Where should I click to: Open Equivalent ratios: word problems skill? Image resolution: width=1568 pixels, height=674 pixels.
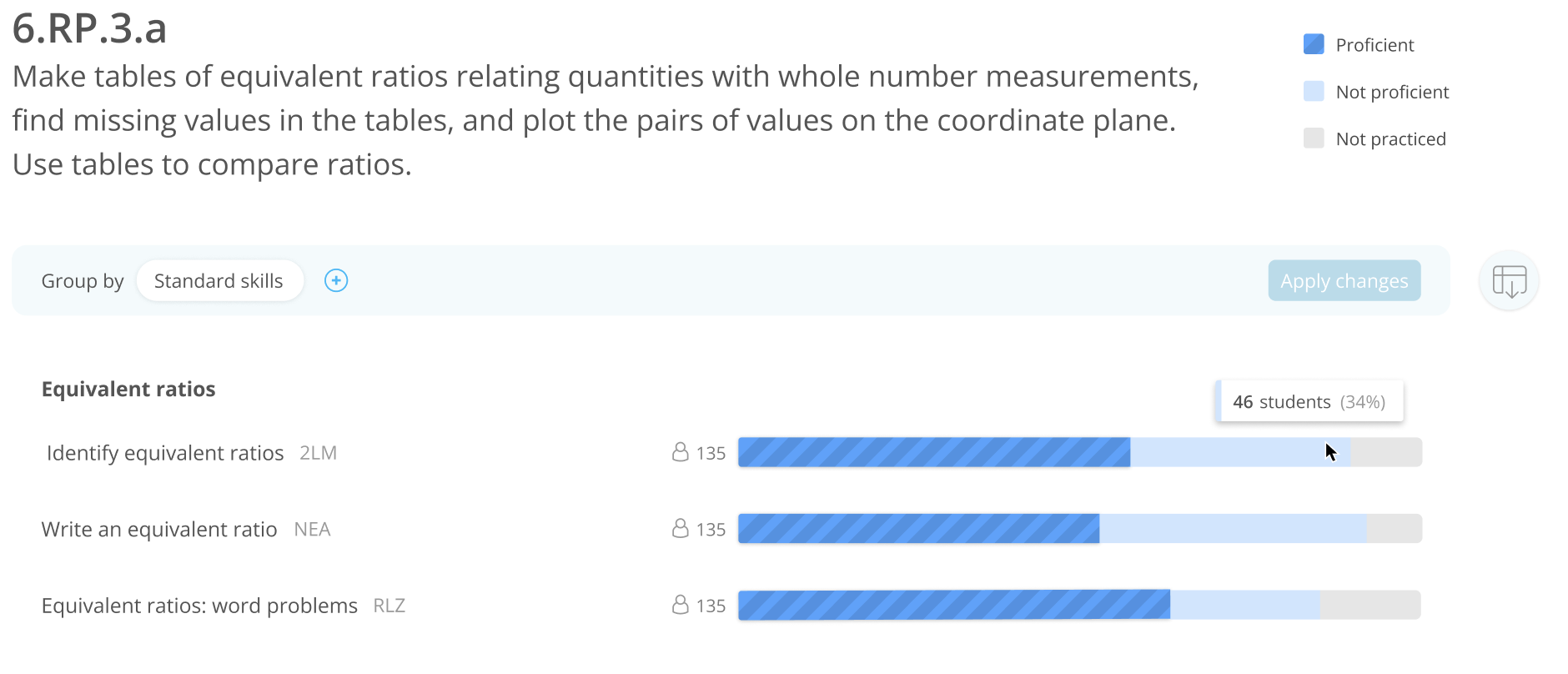click(x=199, y=606)
